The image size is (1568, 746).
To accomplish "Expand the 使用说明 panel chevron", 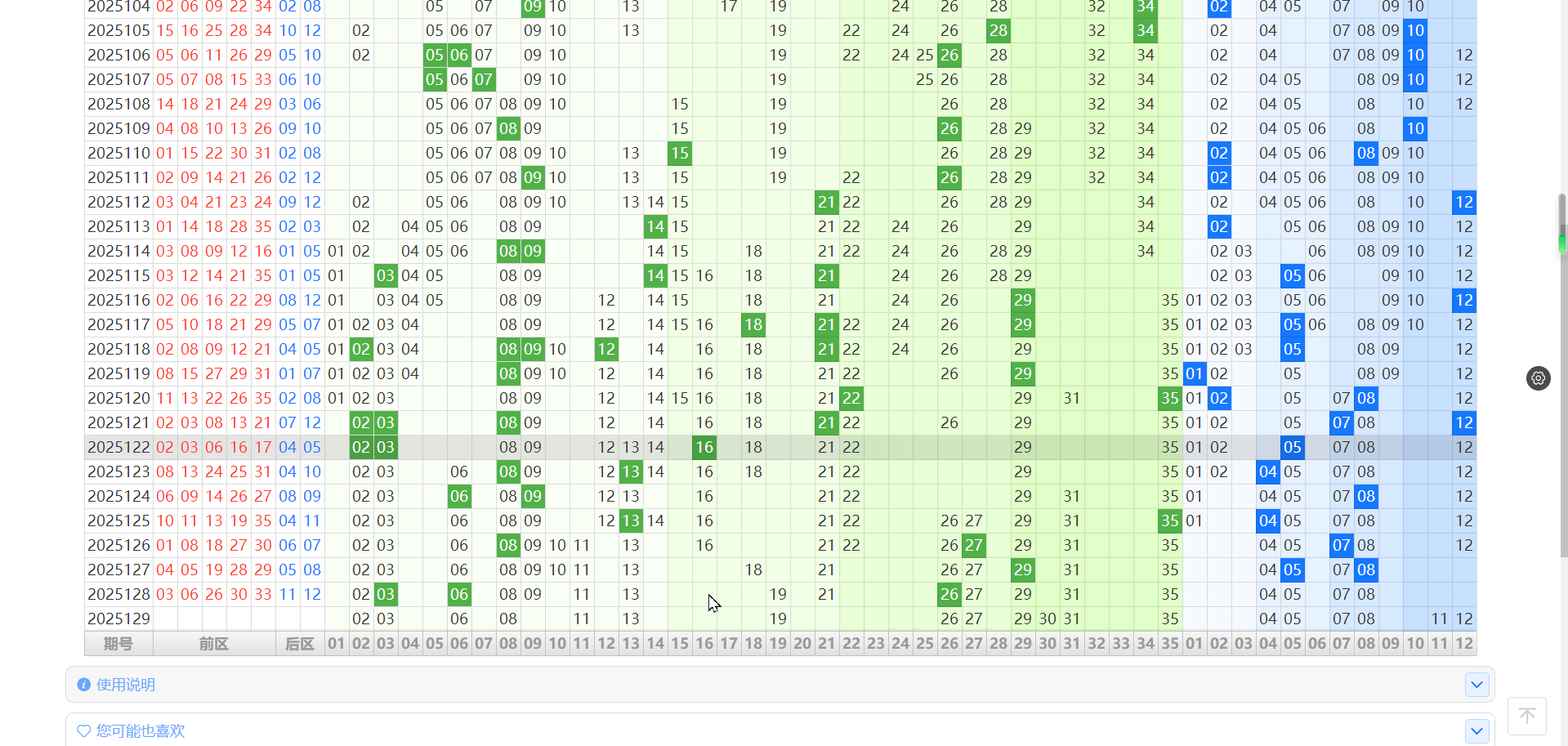I will click(x=1476, y=685).
